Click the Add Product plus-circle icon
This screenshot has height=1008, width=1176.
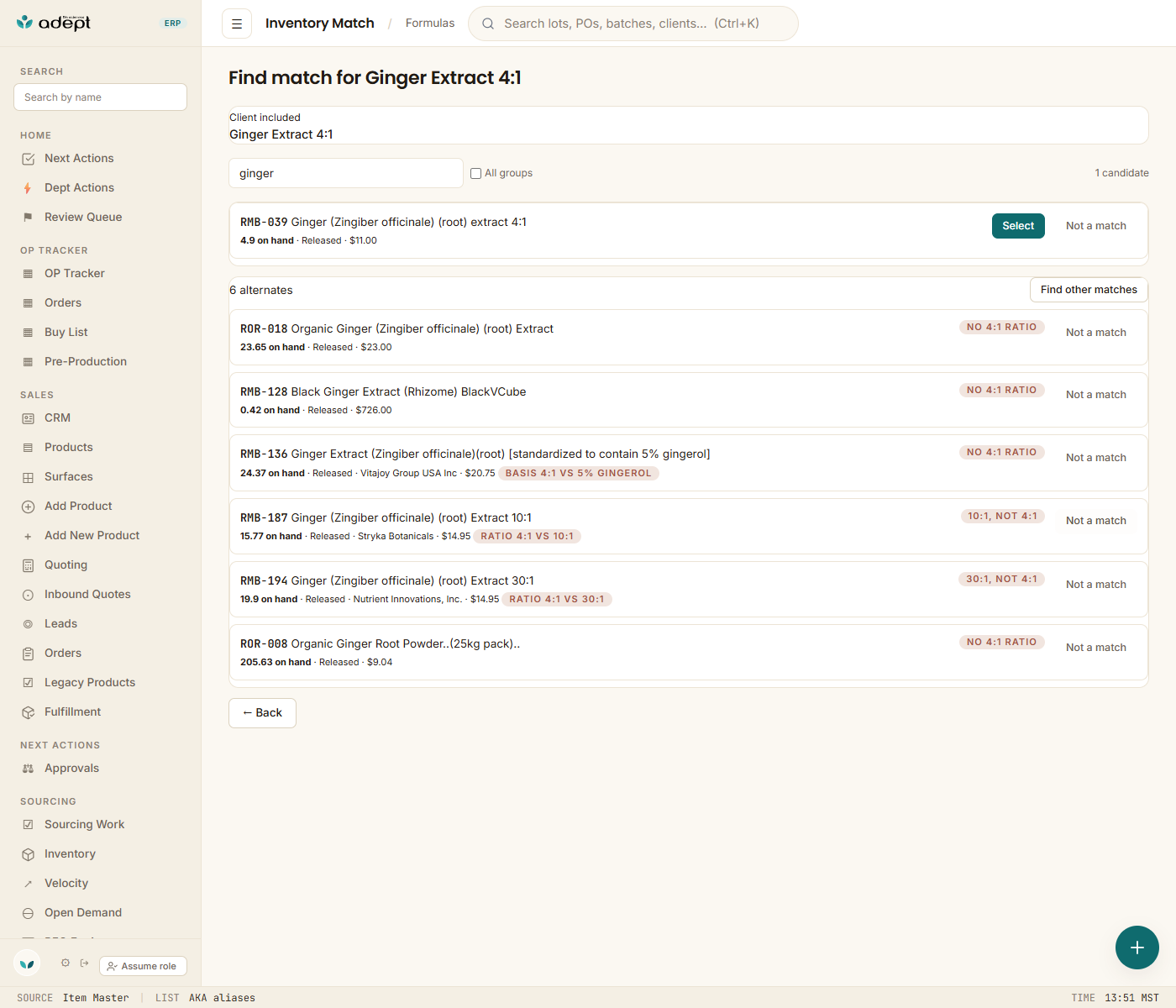click(x=28, y=507)
